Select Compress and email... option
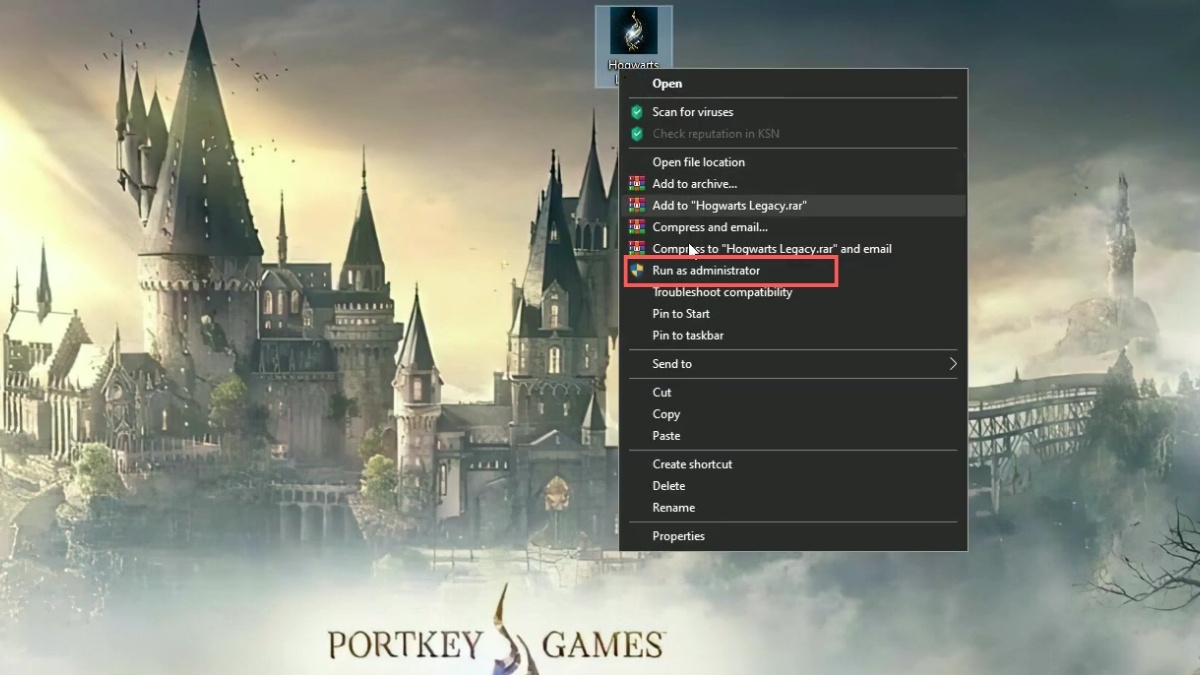The image size is (1200, 675). click(x=710, y=227)
